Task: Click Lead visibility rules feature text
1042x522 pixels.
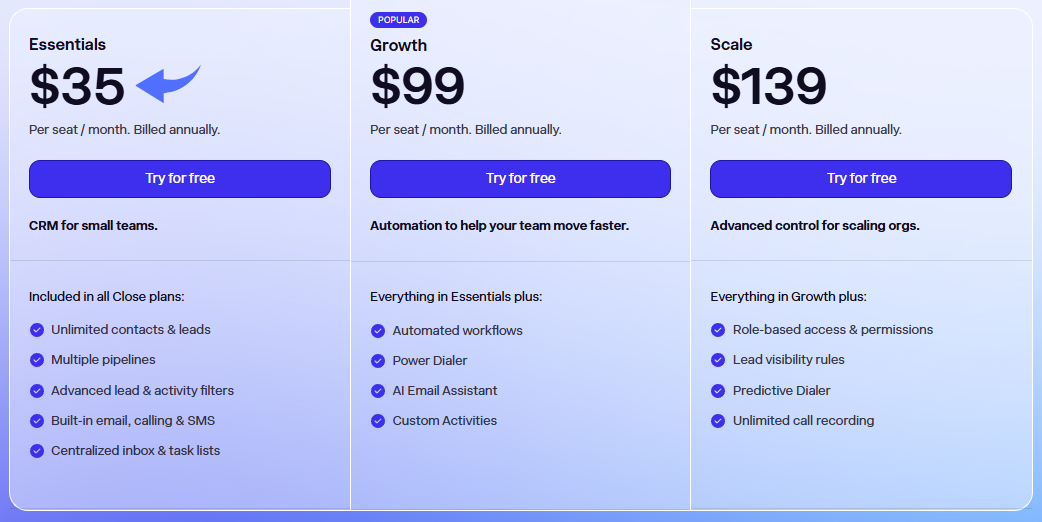Action: pos(788,359)
